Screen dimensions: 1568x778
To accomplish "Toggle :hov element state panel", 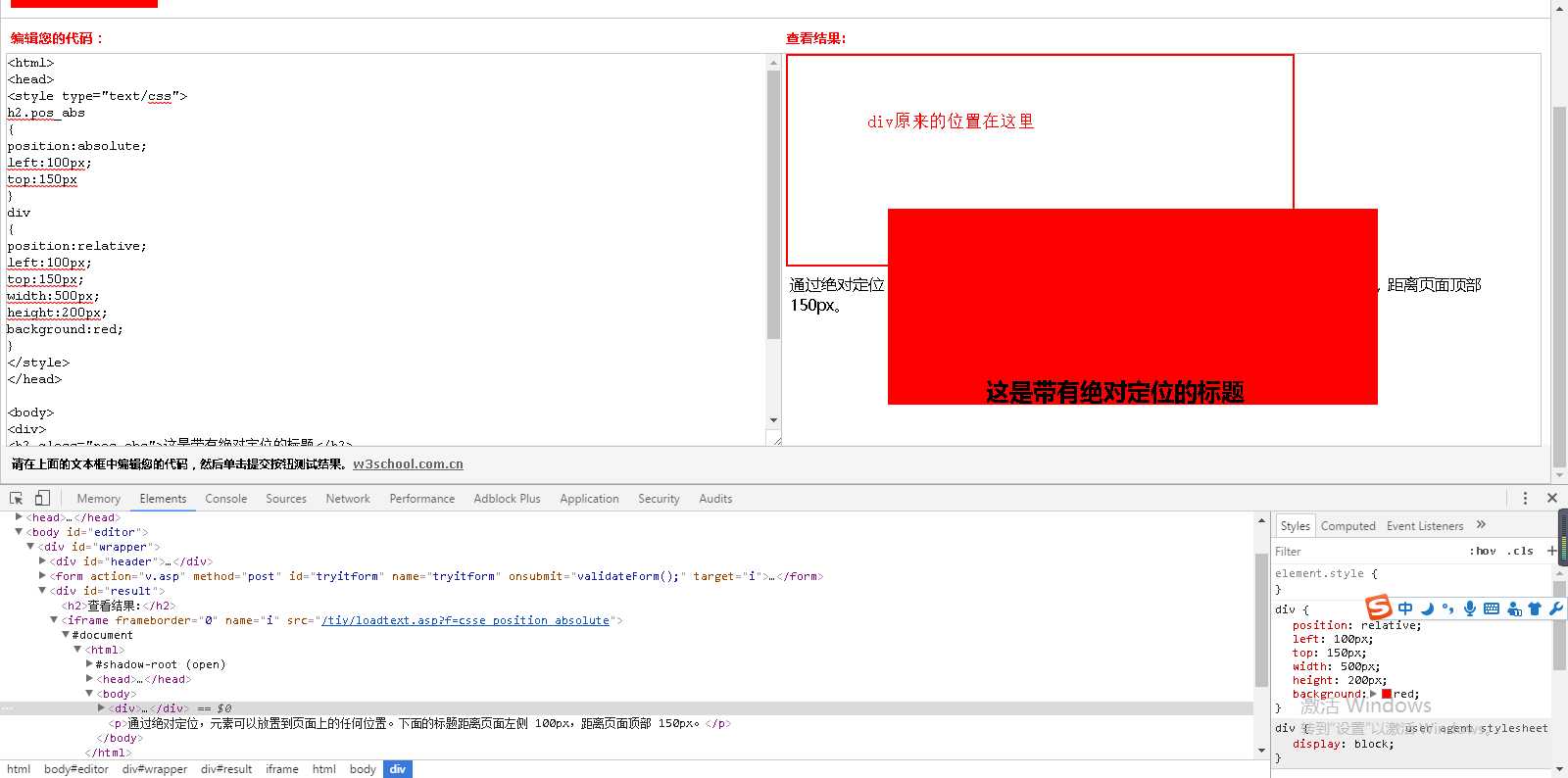I will pos(1483,551).
